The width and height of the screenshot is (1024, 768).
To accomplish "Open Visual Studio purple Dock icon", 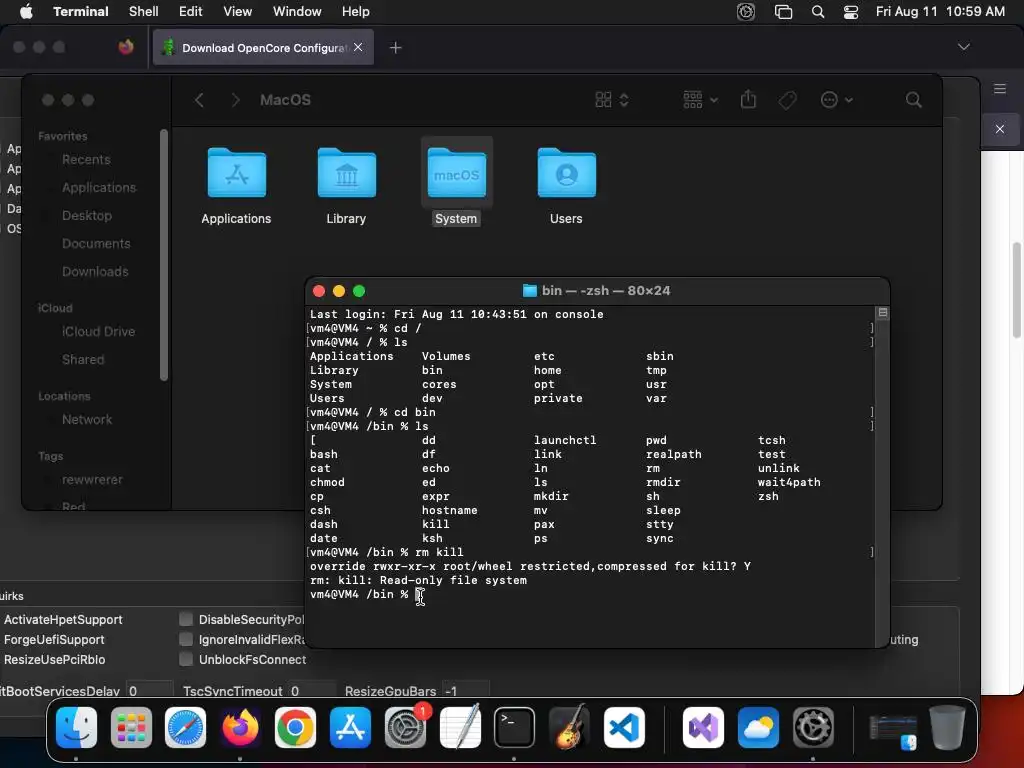I will (703, 727).
